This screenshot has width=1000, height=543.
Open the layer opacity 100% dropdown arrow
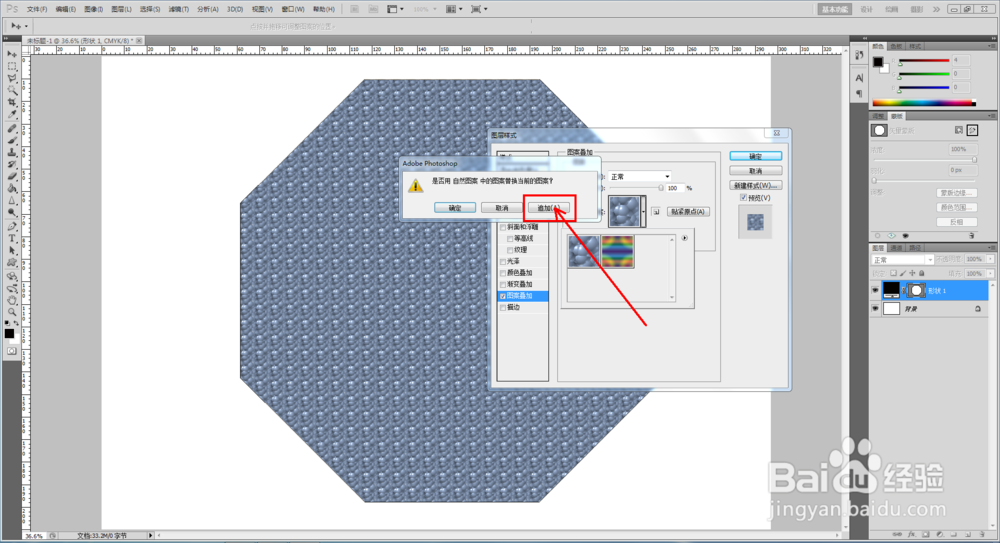click(990, 259)
